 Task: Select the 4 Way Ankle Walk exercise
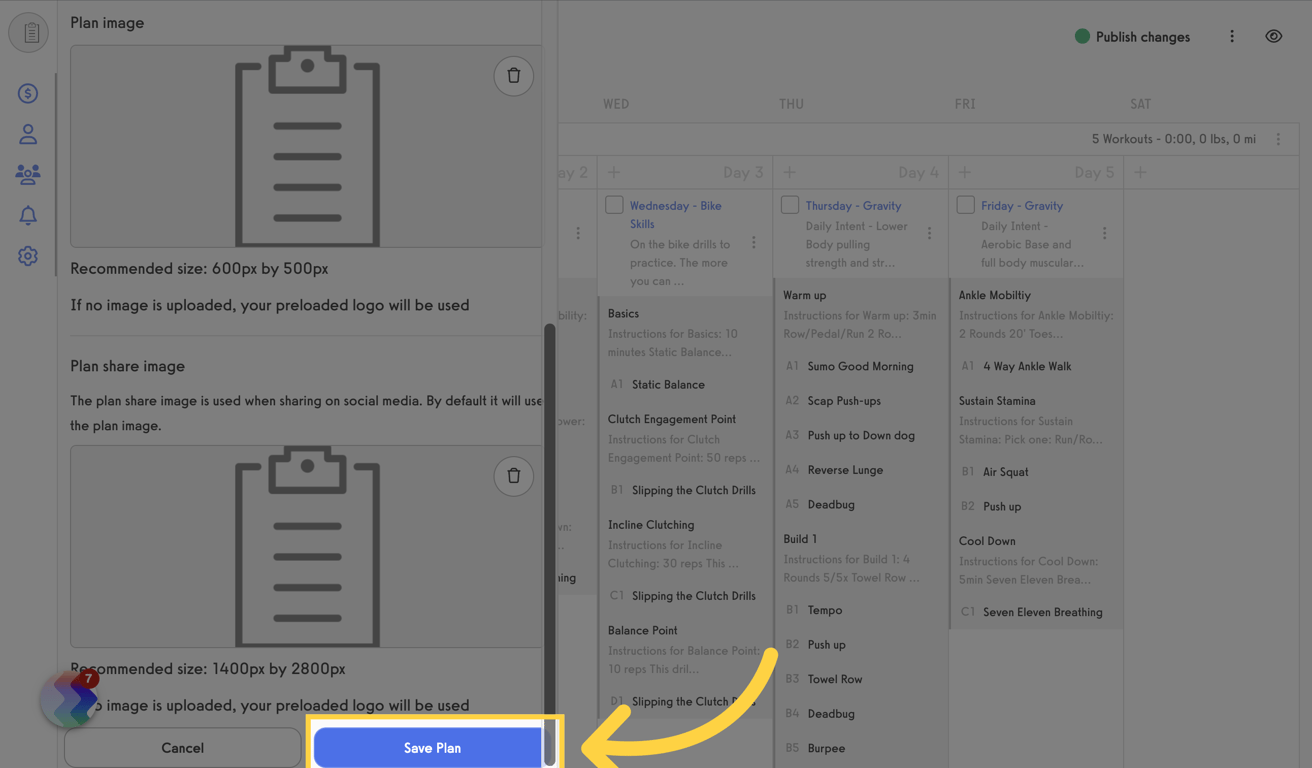pyautogui.click(x=1027, y=367)
